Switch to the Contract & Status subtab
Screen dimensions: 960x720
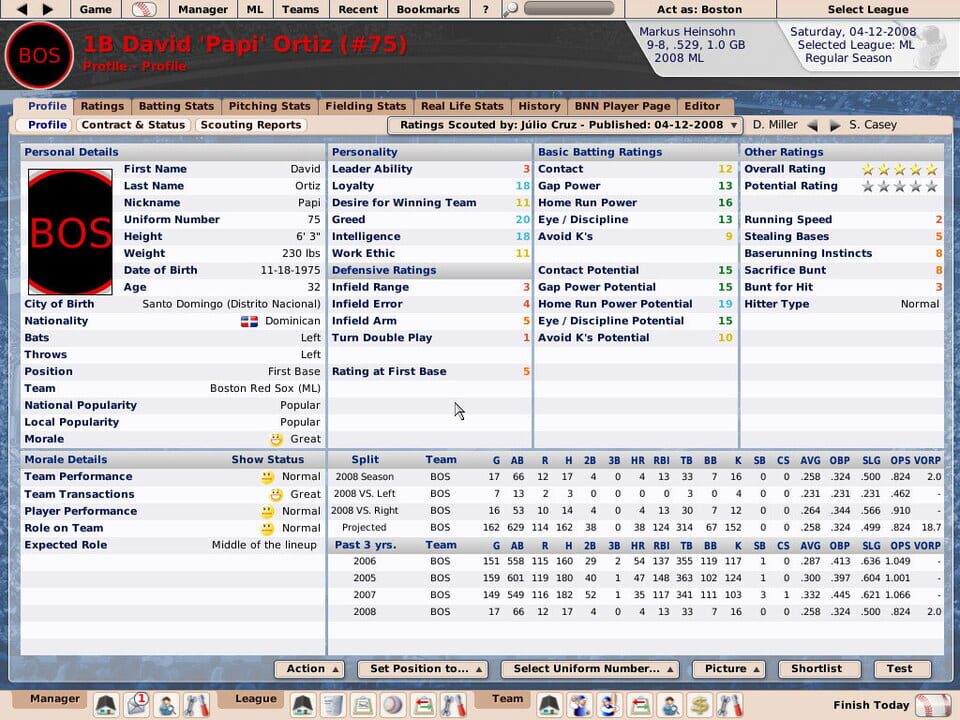click(x=132, y=124)
